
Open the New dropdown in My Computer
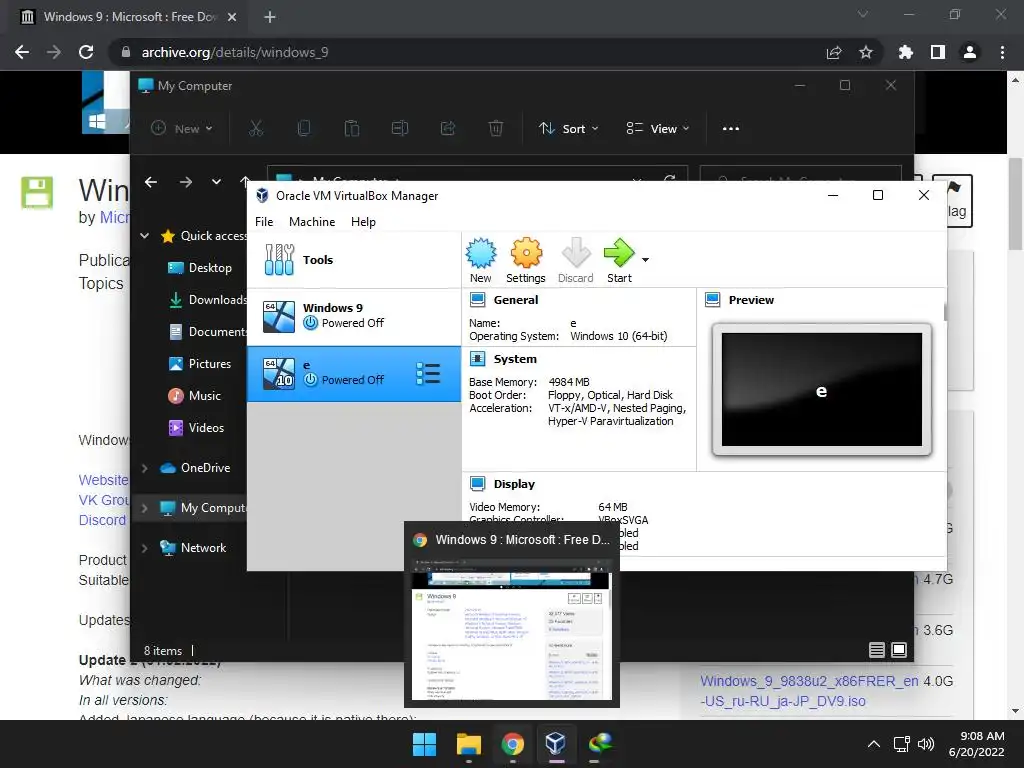tap(182, 129)
